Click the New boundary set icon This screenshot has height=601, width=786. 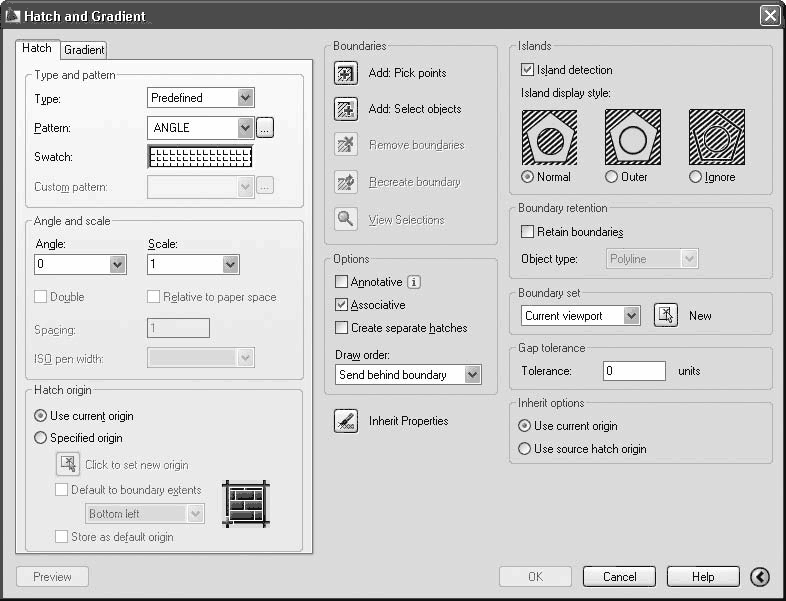(666, 315)
